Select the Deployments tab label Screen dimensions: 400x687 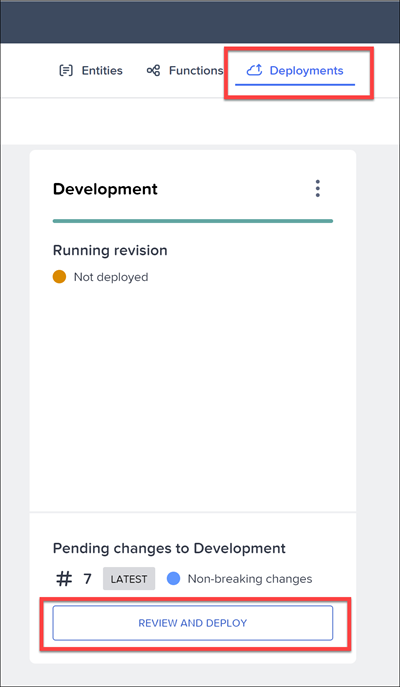coord(306,71)
